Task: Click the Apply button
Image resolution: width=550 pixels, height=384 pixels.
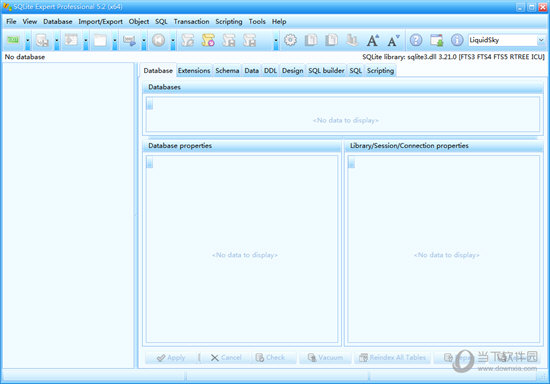Action: [171, 357]
